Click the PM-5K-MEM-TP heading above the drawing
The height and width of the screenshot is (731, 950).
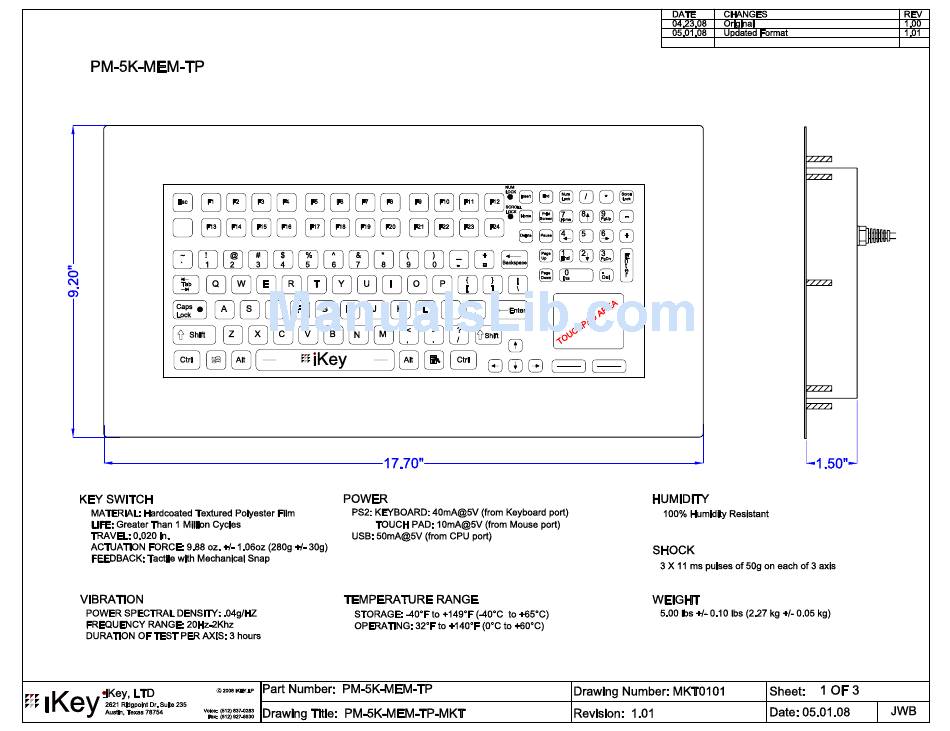coord(147,67)
